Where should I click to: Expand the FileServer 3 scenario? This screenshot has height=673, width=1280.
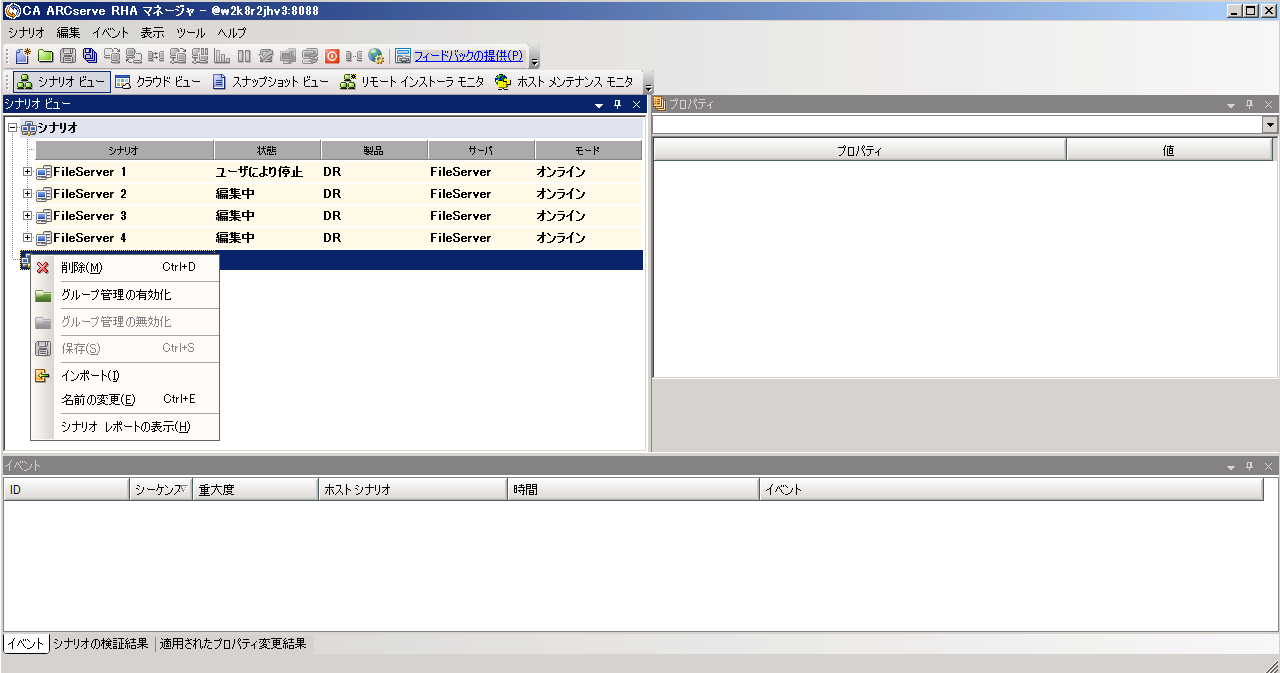point(27,216)
